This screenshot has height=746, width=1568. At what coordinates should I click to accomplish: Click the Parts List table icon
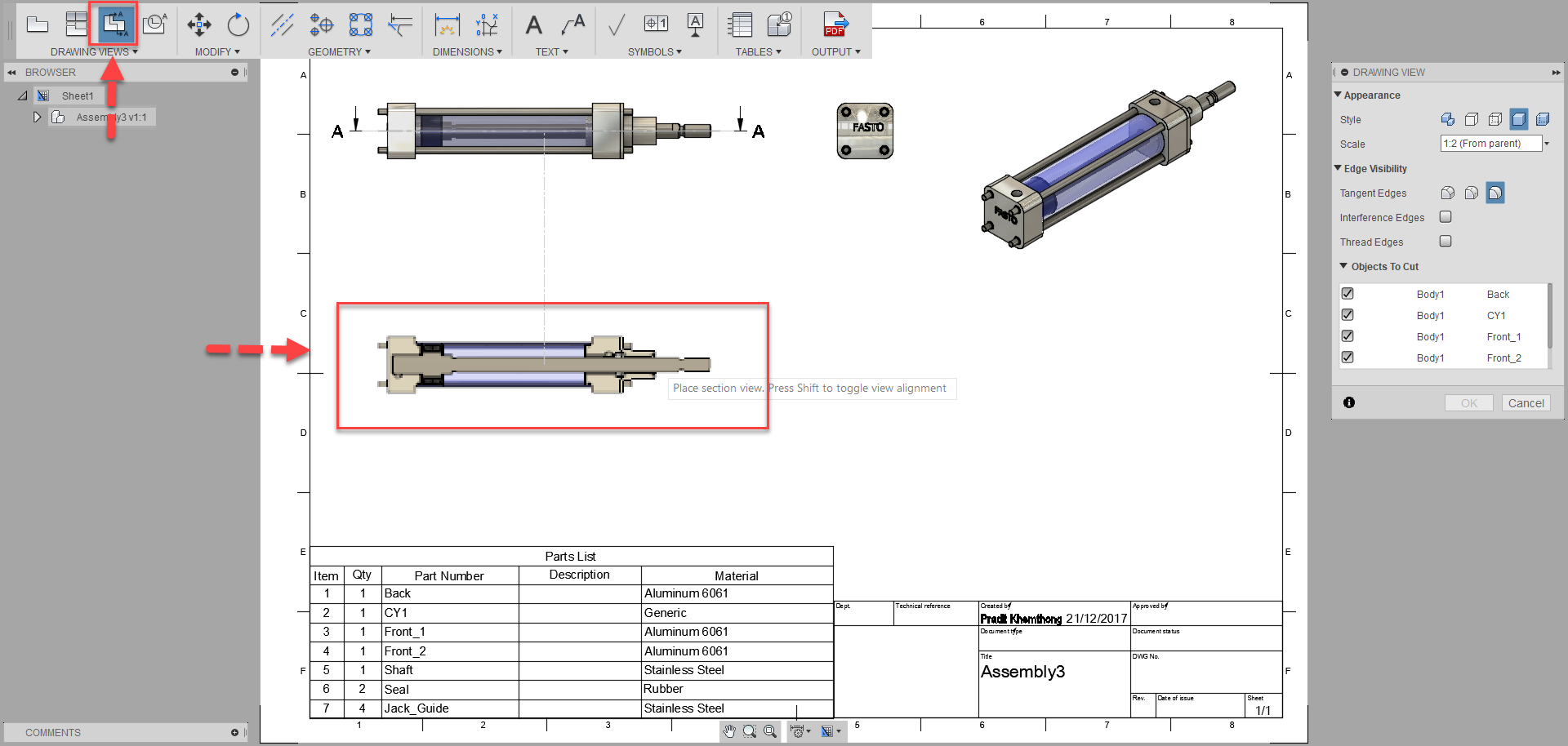(x=740, y=24)
